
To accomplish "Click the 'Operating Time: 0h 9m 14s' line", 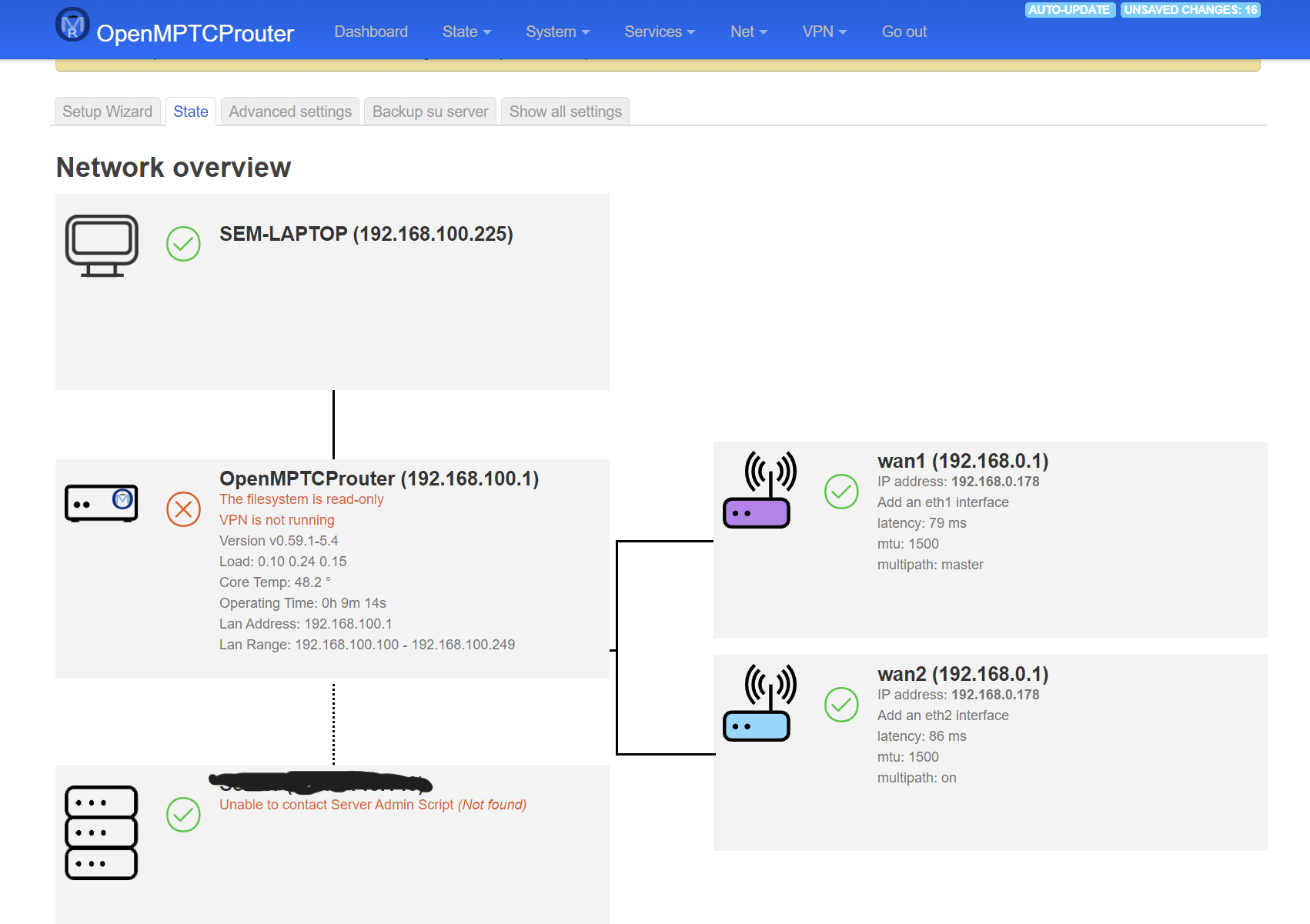I will [302, 603].
